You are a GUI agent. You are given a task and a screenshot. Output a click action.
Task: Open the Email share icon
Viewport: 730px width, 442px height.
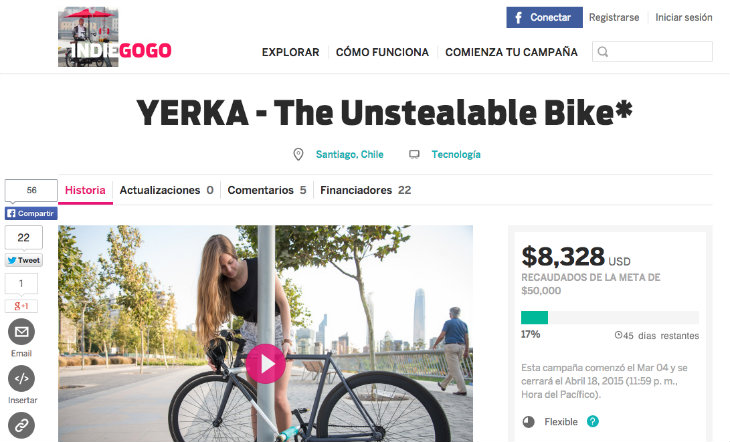(x=21, y=332)
